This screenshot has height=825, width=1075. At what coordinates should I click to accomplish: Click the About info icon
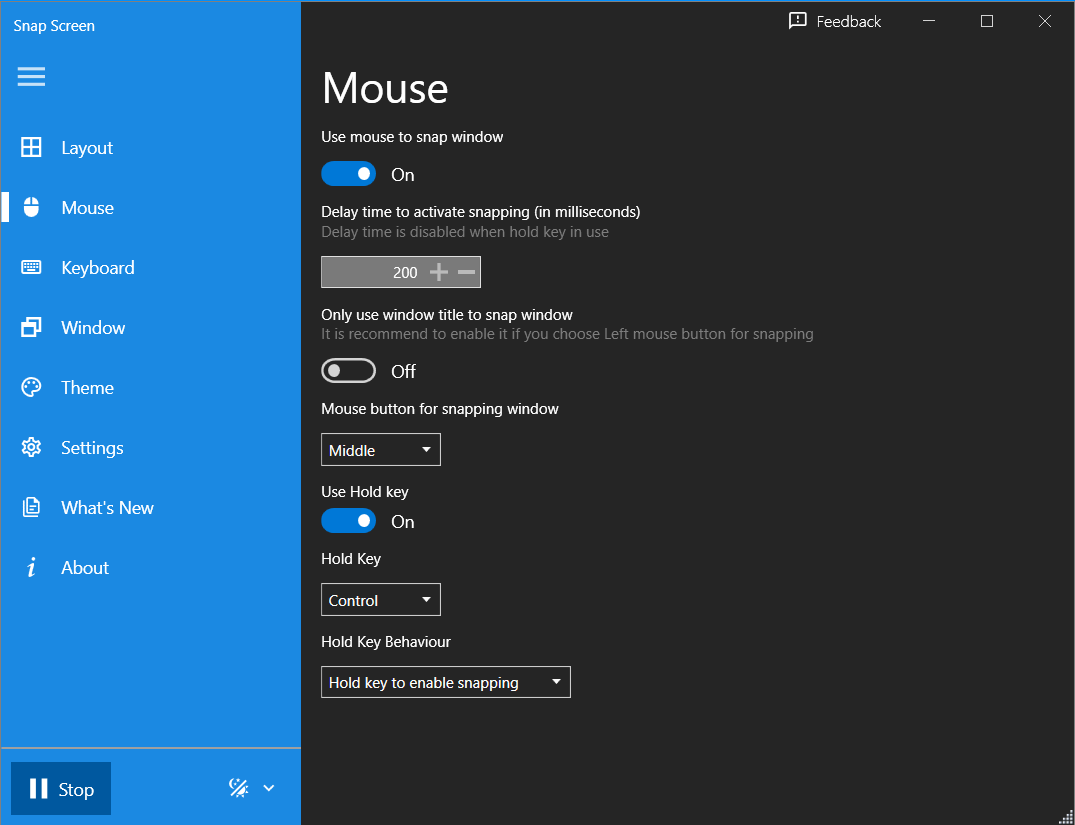point(31,567)
